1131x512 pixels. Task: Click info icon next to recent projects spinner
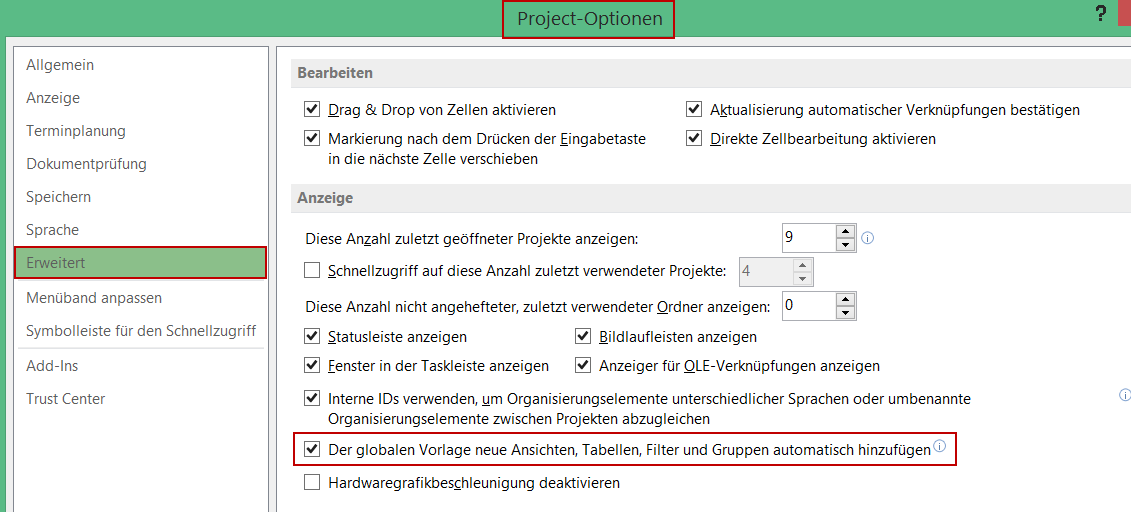tap(868, 238)
